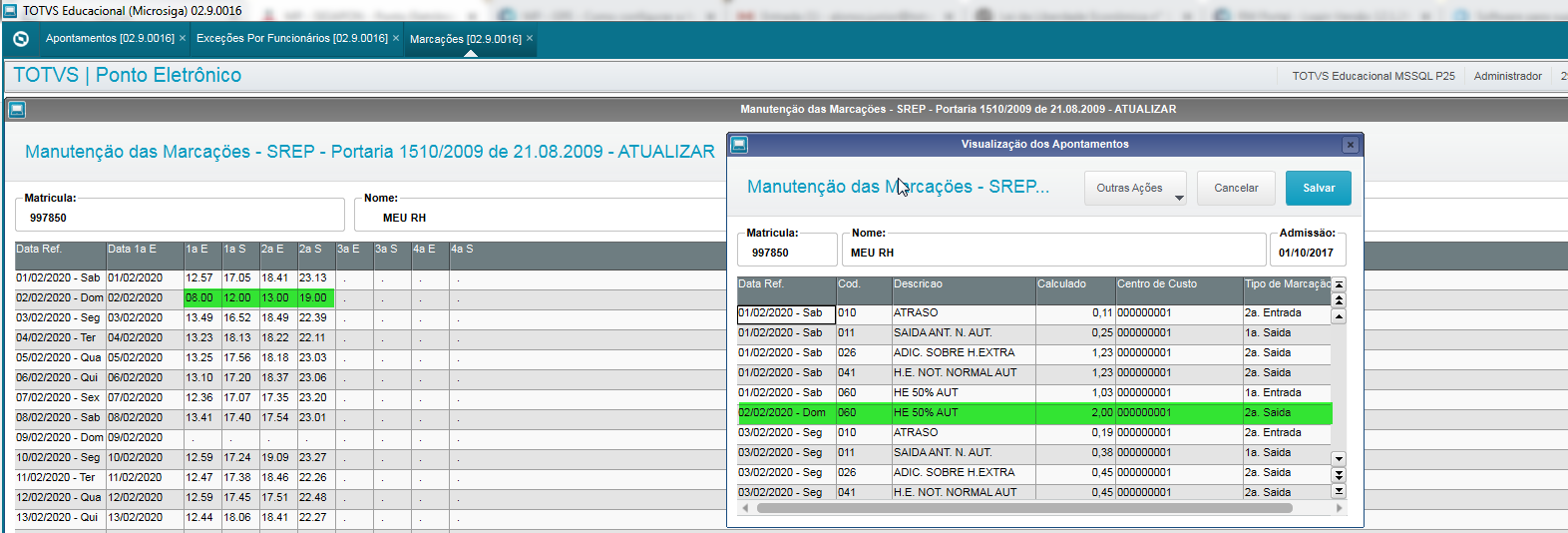Move up one row with single up arrow
The image size is (1568, 533).
(x=1339, y=316)
